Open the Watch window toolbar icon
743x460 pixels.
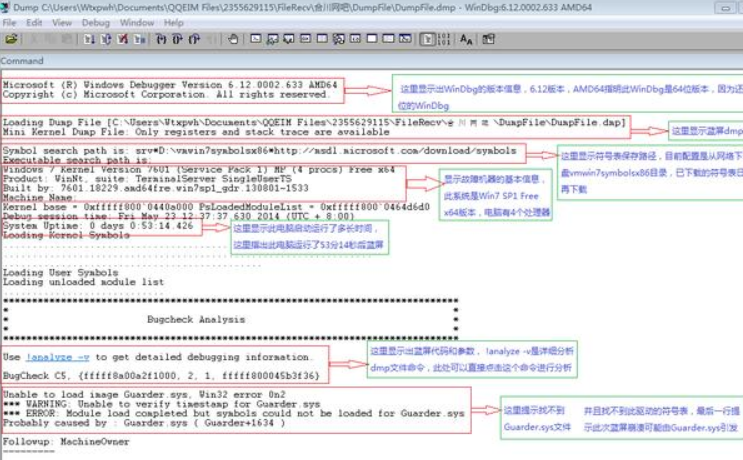tap(273, 40)
